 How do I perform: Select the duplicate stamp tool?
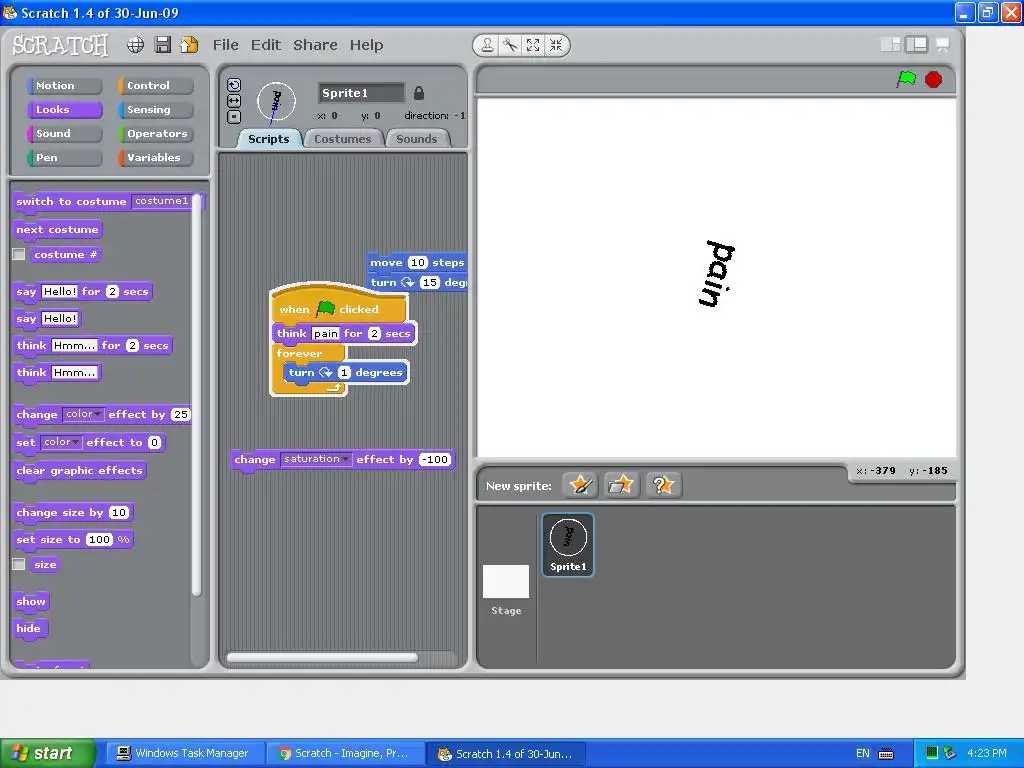click(487, 45)
